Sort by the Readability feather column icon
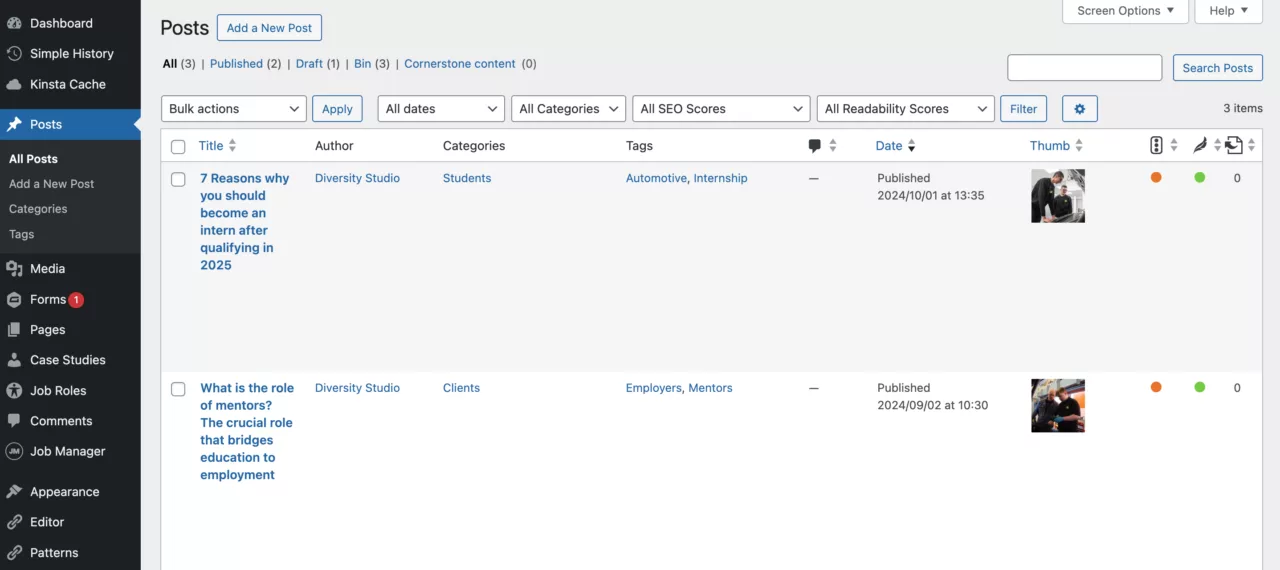The image size is (1280, 570). coord(1200,146)
